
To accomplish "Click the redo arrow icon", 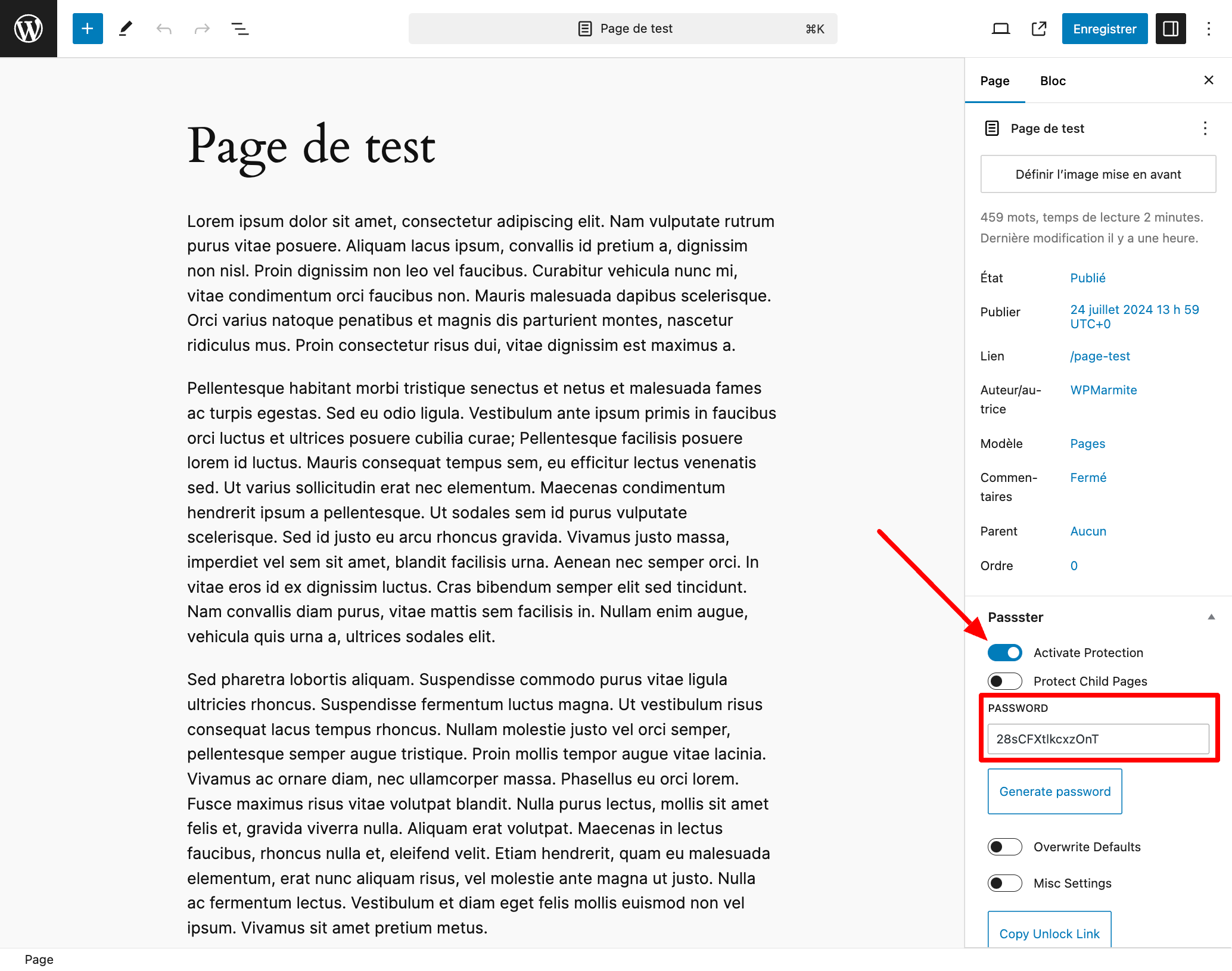I will (202, 29).
